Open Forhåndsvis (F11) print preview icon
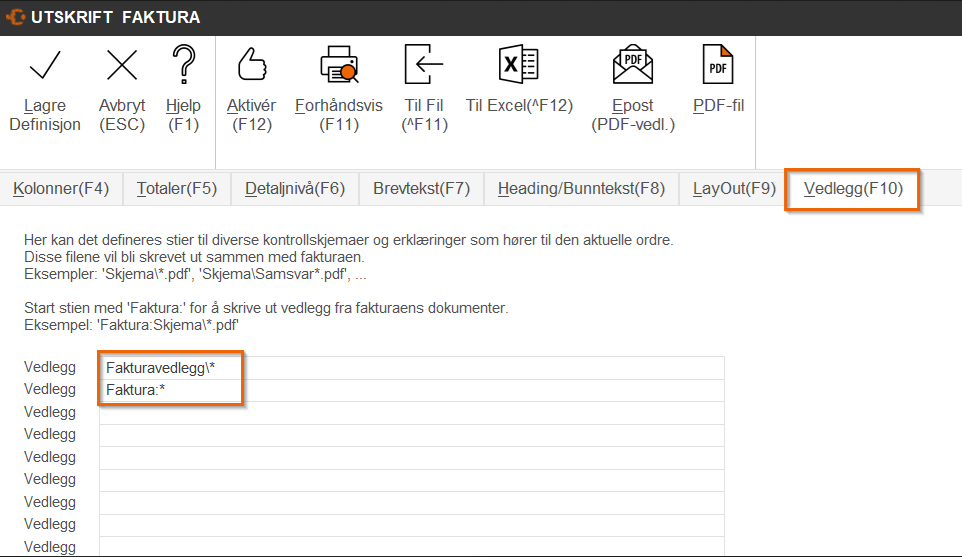The width and height of the screenshot is (962, 557). (x=339, y=66)
